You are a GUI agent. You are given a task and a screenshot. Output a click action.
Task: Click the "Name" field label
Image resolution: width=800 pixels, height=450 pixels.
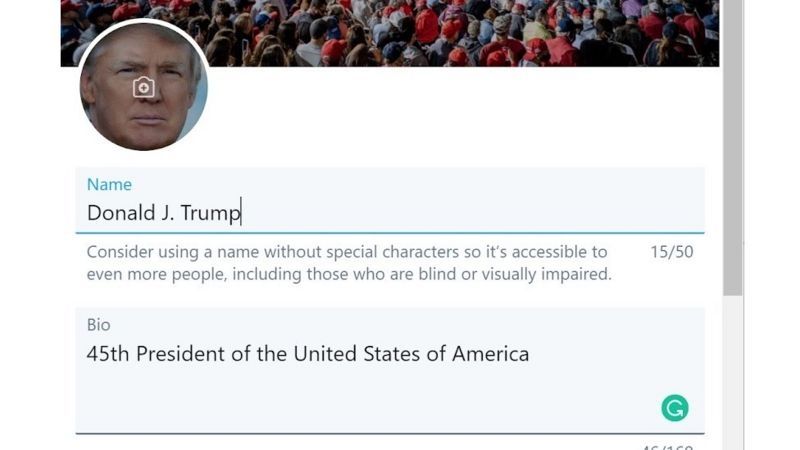[x=109, y=184]
